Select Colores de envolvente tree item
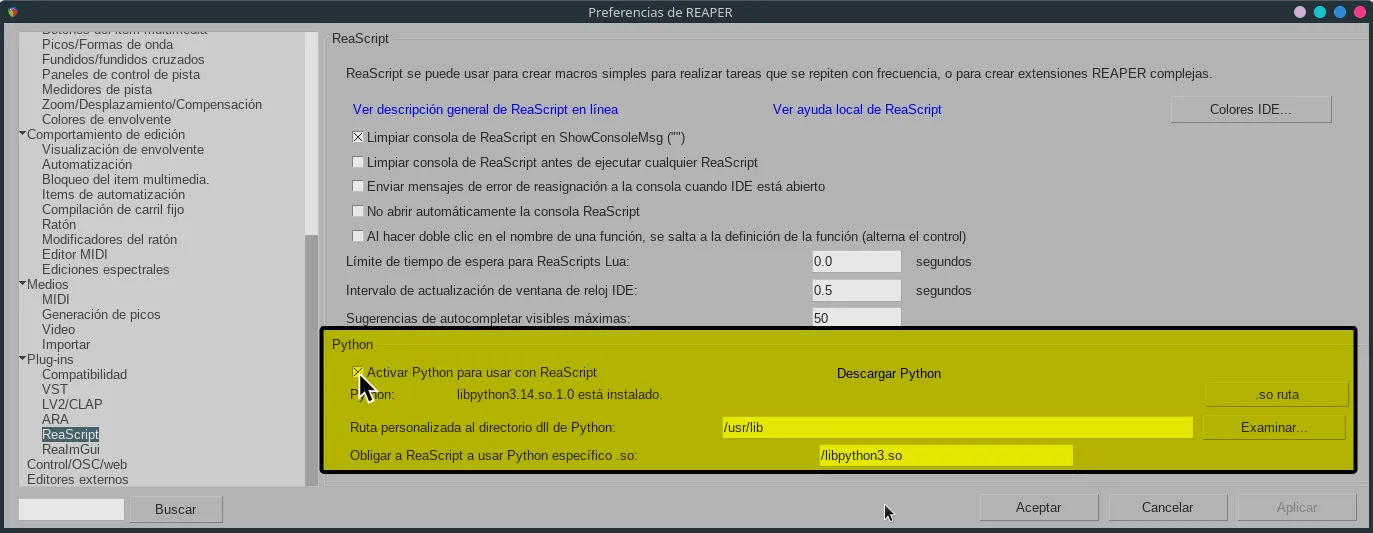The image size is (1373, 533). pos(106,120)
